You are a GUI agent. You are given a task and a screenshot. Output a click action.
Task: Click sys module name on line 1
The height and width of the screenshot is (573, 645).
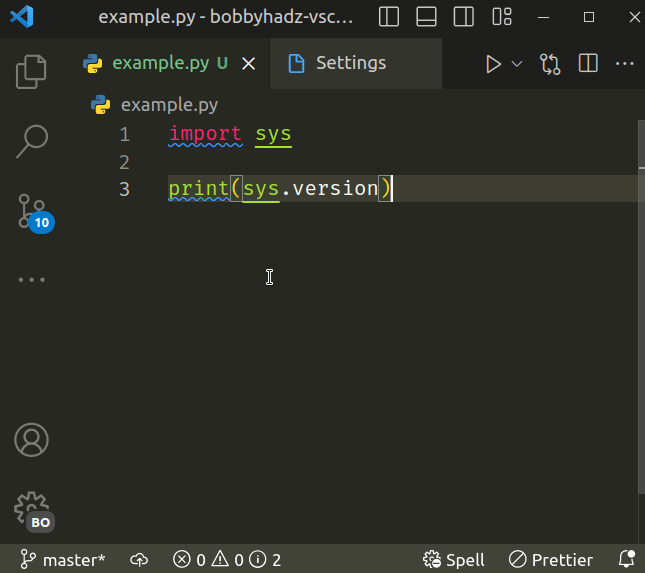pyautogui.click(x=273, y=134)
